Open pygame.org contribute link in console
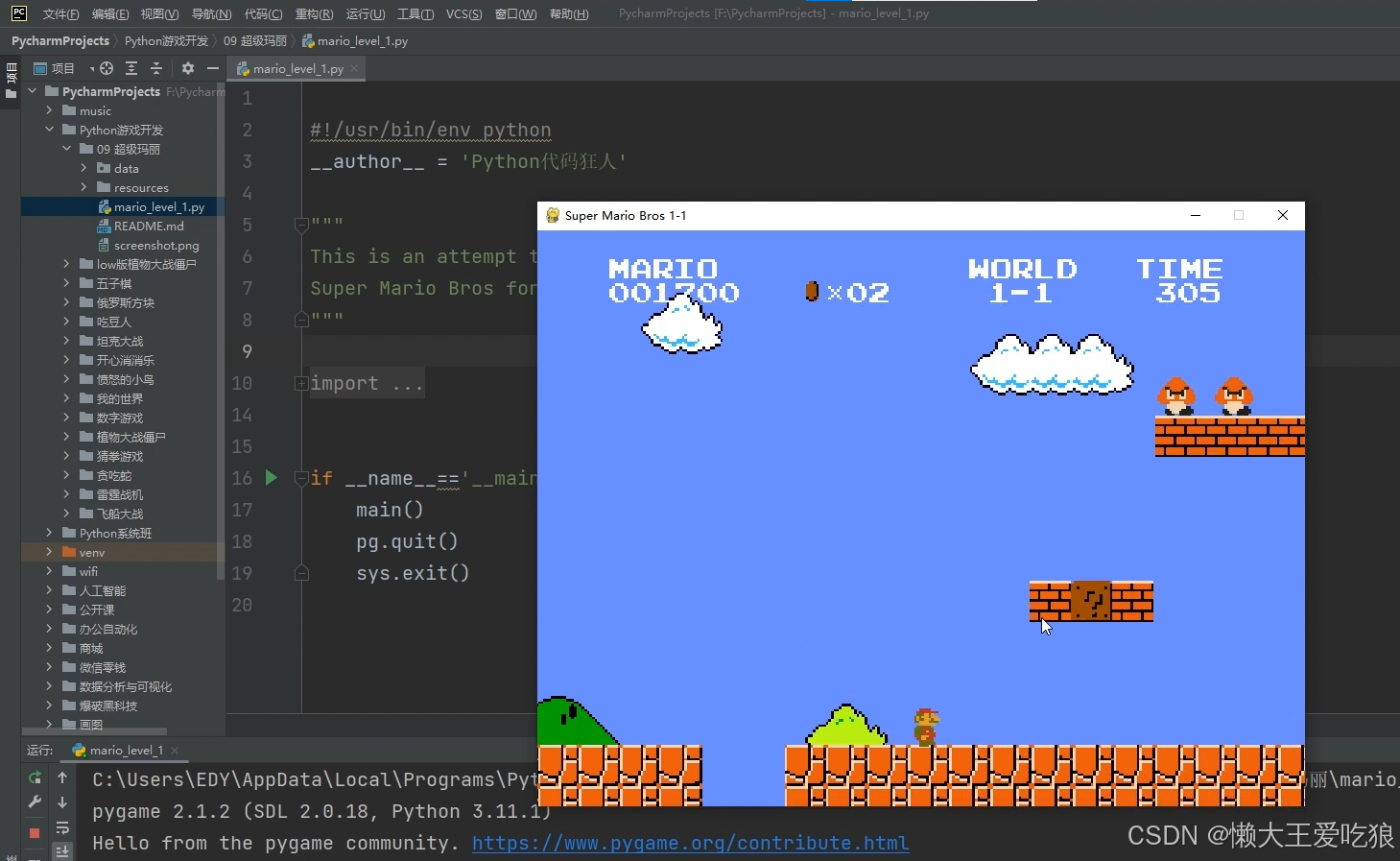Image resolution: width=1400 pixels, height=861 pixels. (x=690, y=843)
